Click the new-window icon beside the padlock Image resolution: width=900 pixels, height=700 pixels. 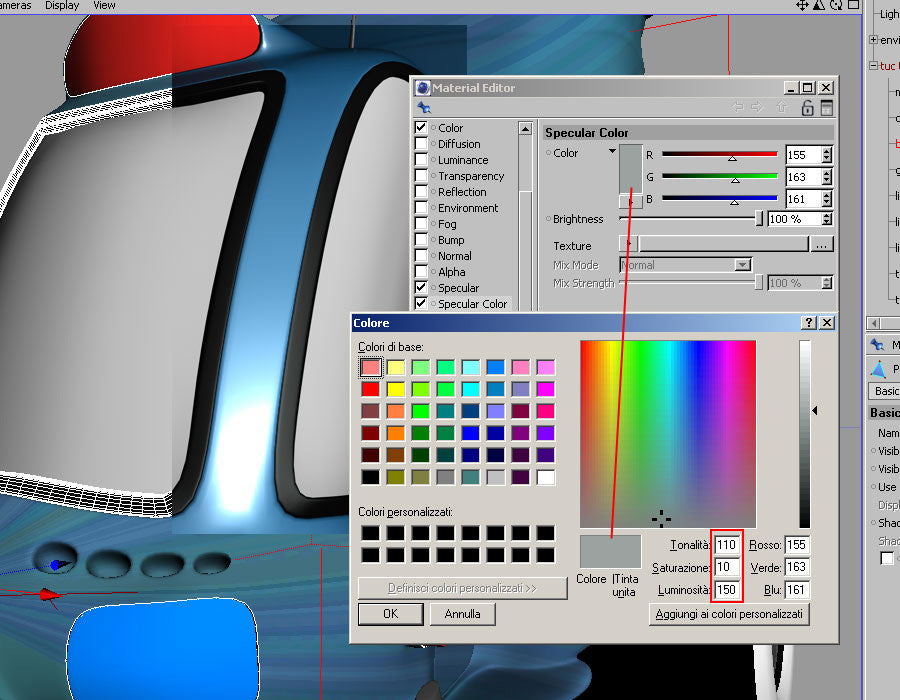826,108
